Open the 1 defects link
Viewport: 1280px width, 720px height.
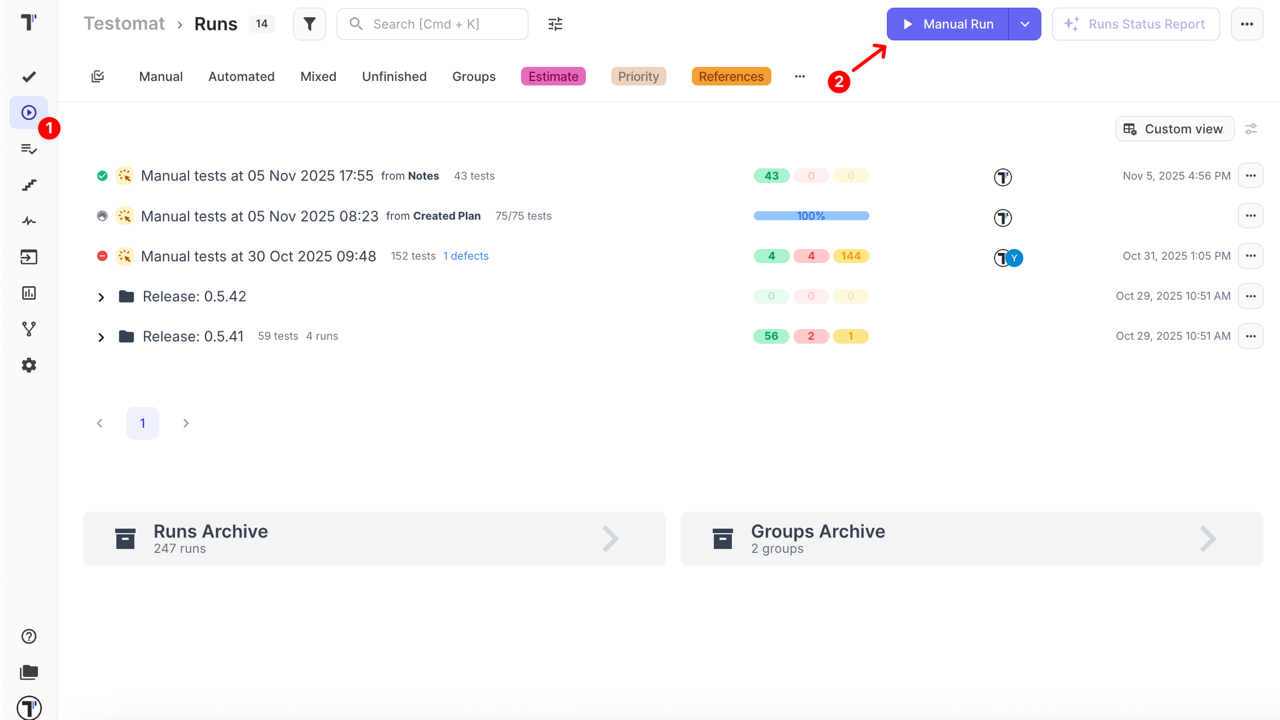(x=466, y=256)
